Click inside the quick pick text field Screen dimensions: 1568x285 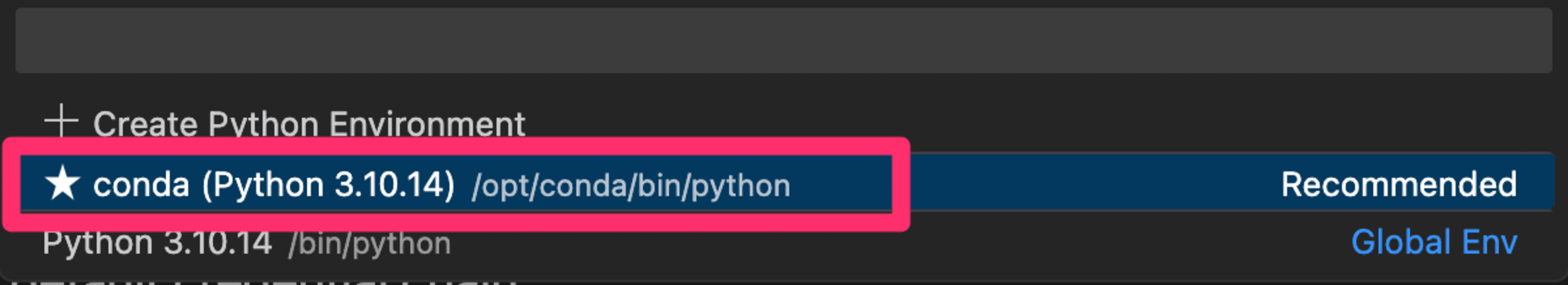pyautogui.click(x=783, y=41)
